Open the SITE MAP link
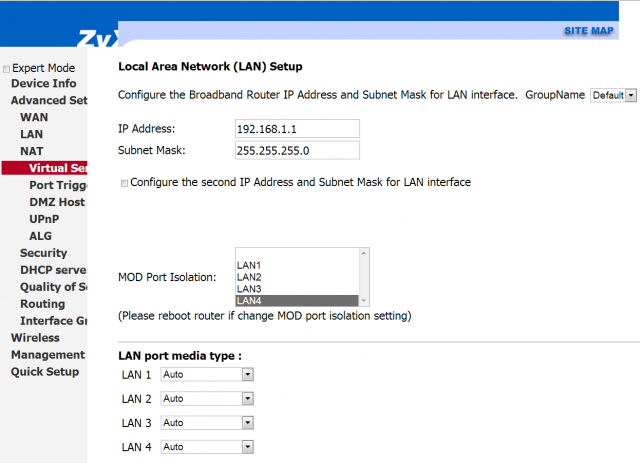The height and width of the screenshot is (463, 640). (589, 31)
